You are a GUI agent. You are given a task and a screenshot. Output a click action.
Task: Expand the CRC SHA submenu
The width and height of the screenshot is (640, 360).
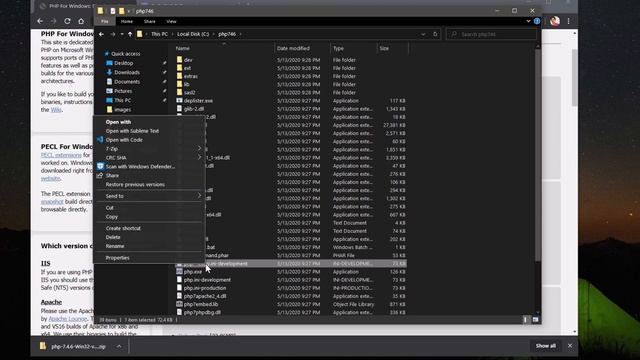click(x=149, y=158)
